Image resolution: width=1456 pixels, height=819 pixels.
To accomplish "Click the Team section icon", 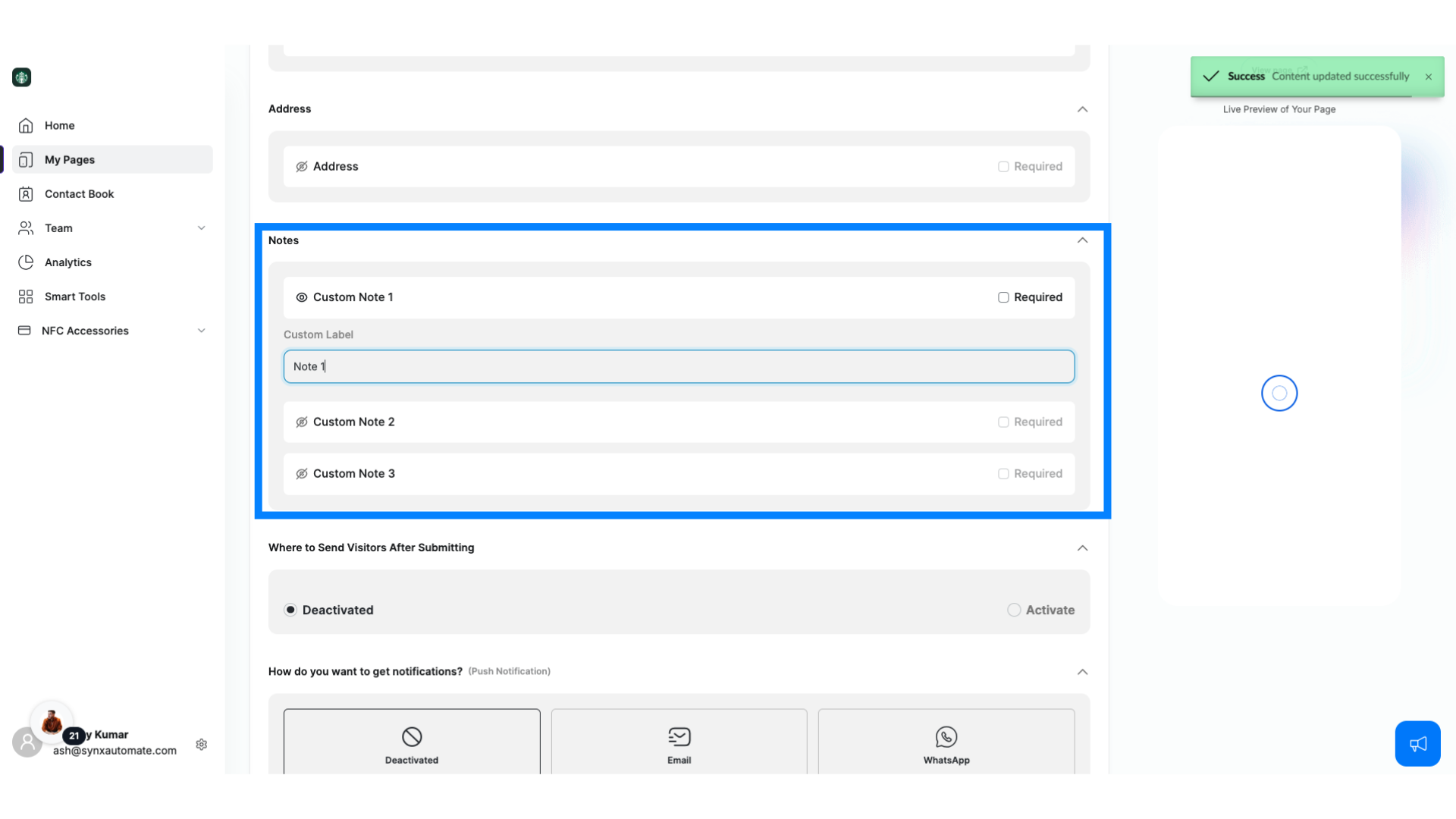I will (26, 228).
